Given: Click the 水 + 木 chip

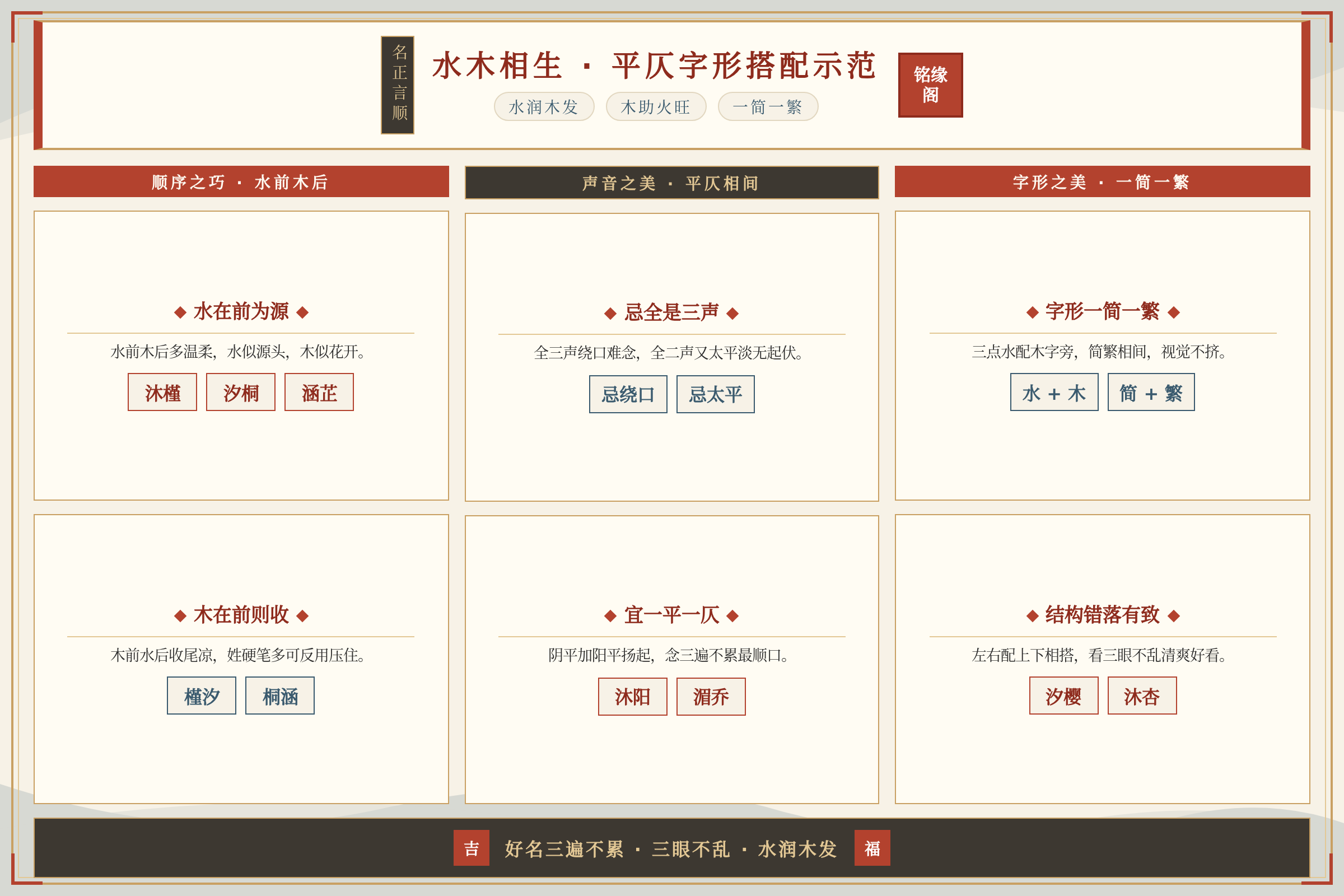Looking at the screenshot, I should pos(1054,392).
